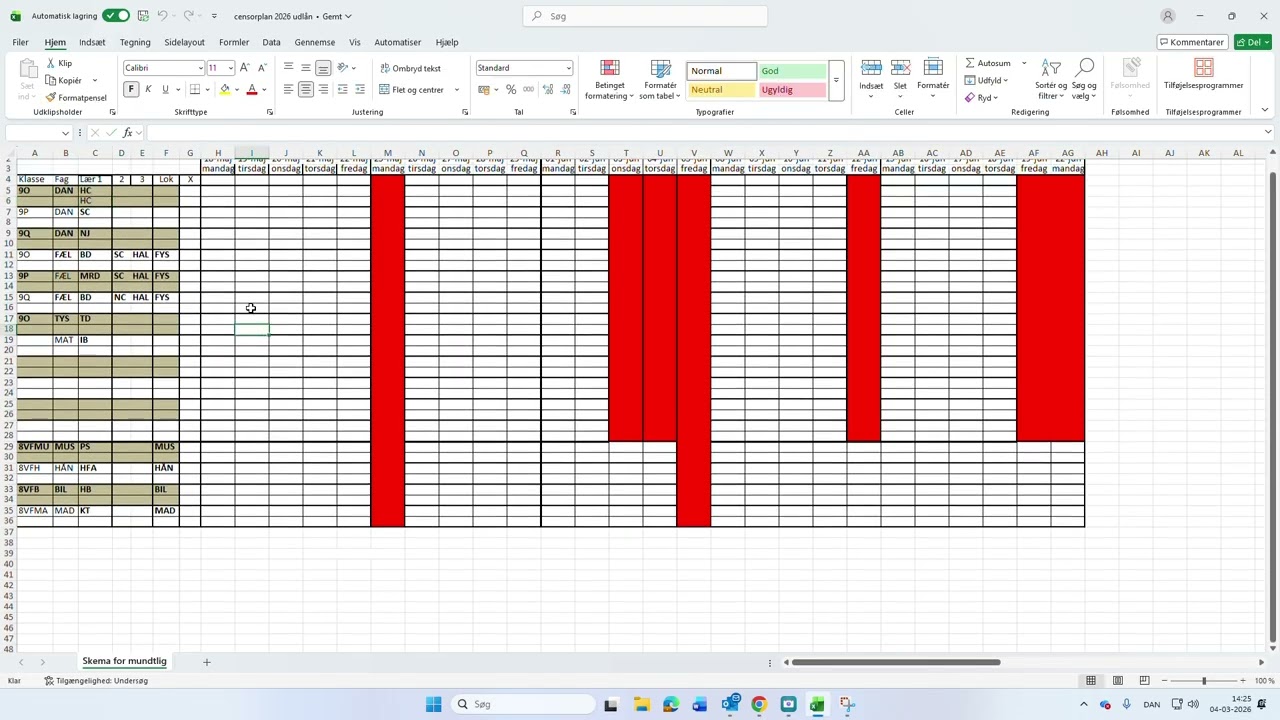Open Formatér som tabel menu
The height and width of the screenshot is (720, 1280).
click(x=660, y=80)
